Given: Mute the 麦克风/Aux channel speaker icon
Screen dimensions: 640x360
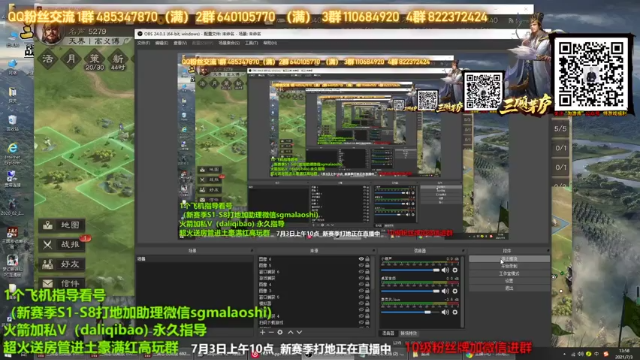Looking at the screenshot, I should click(x=445, y=312).
